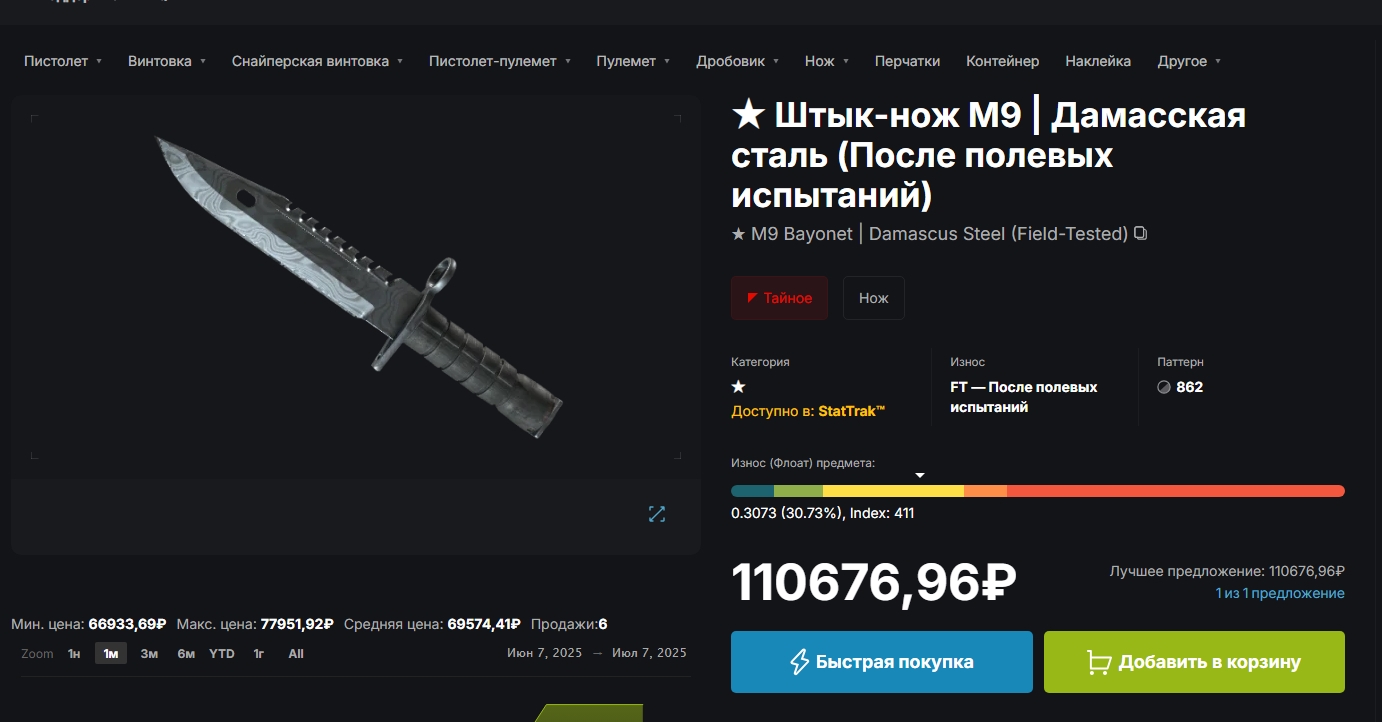Click the star icon under Категория
The image size is (1382, 722).
(739, 387)
